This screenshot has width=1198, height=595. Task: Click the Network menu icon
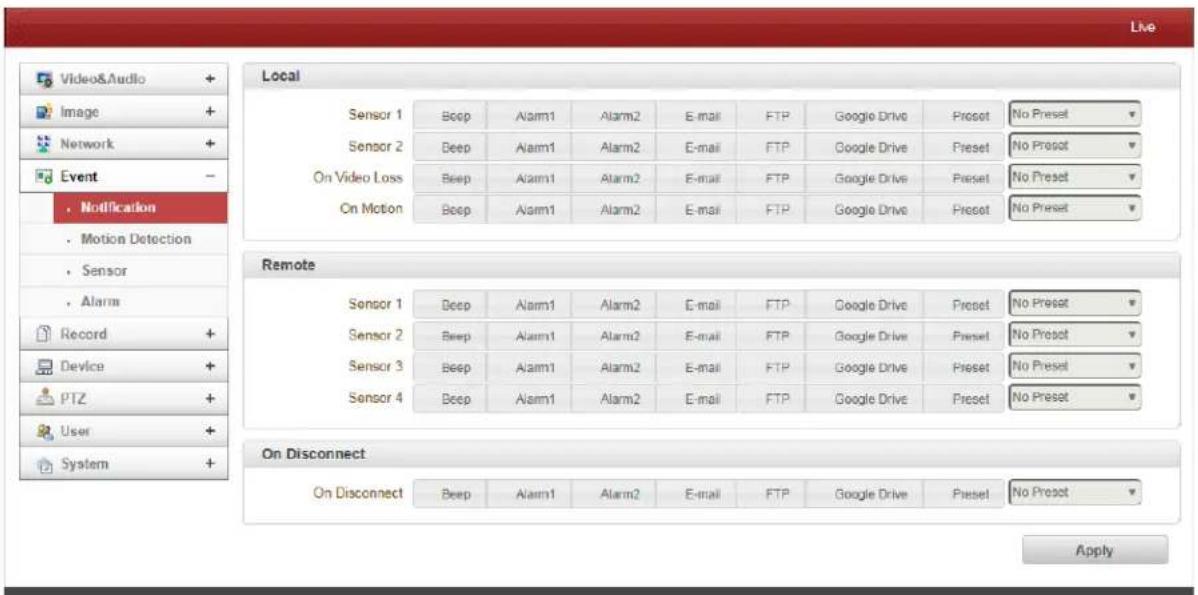pos(43,144)
